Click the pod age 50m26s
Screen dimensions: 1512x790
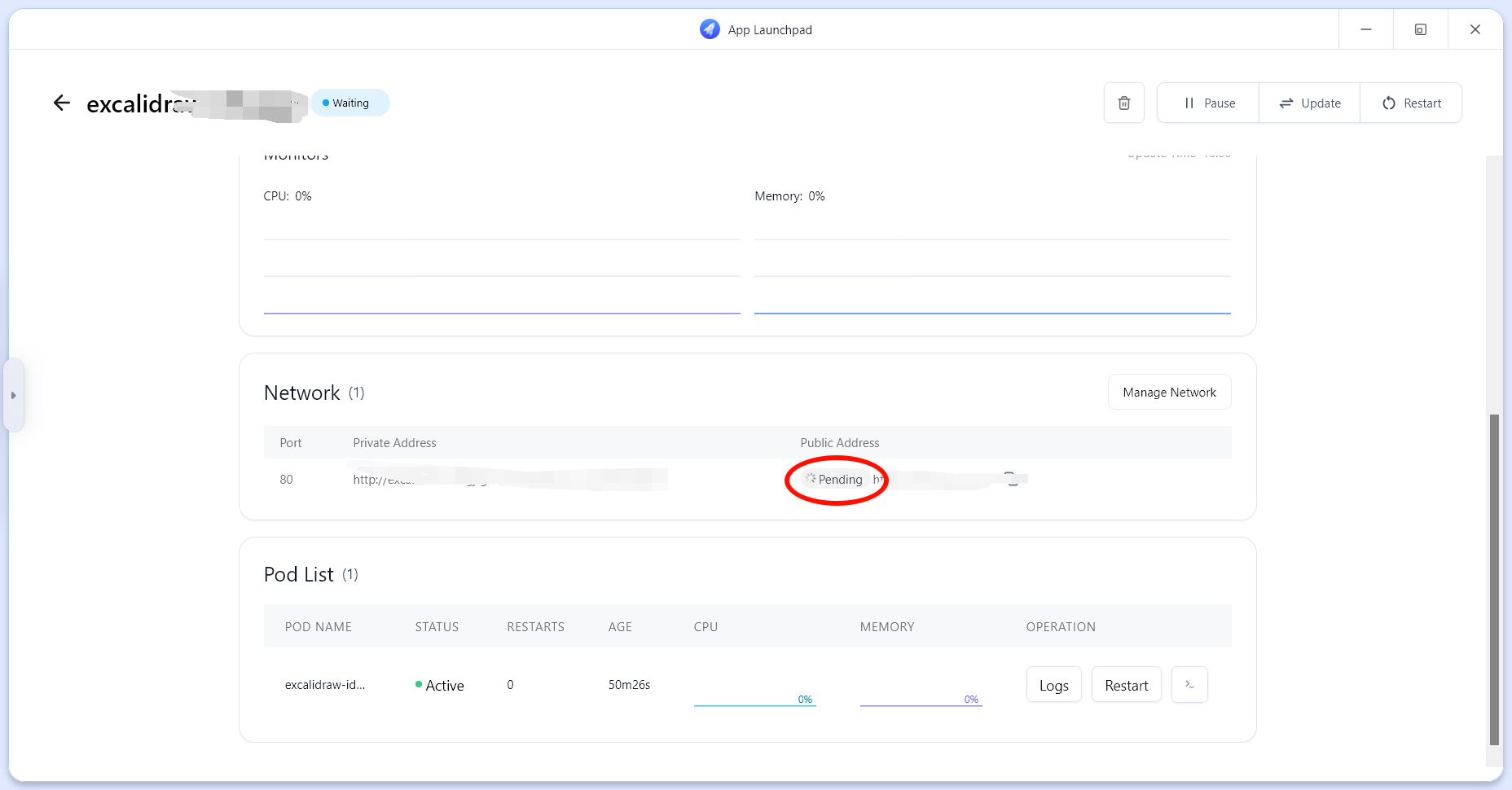click(x=629, y=685)
